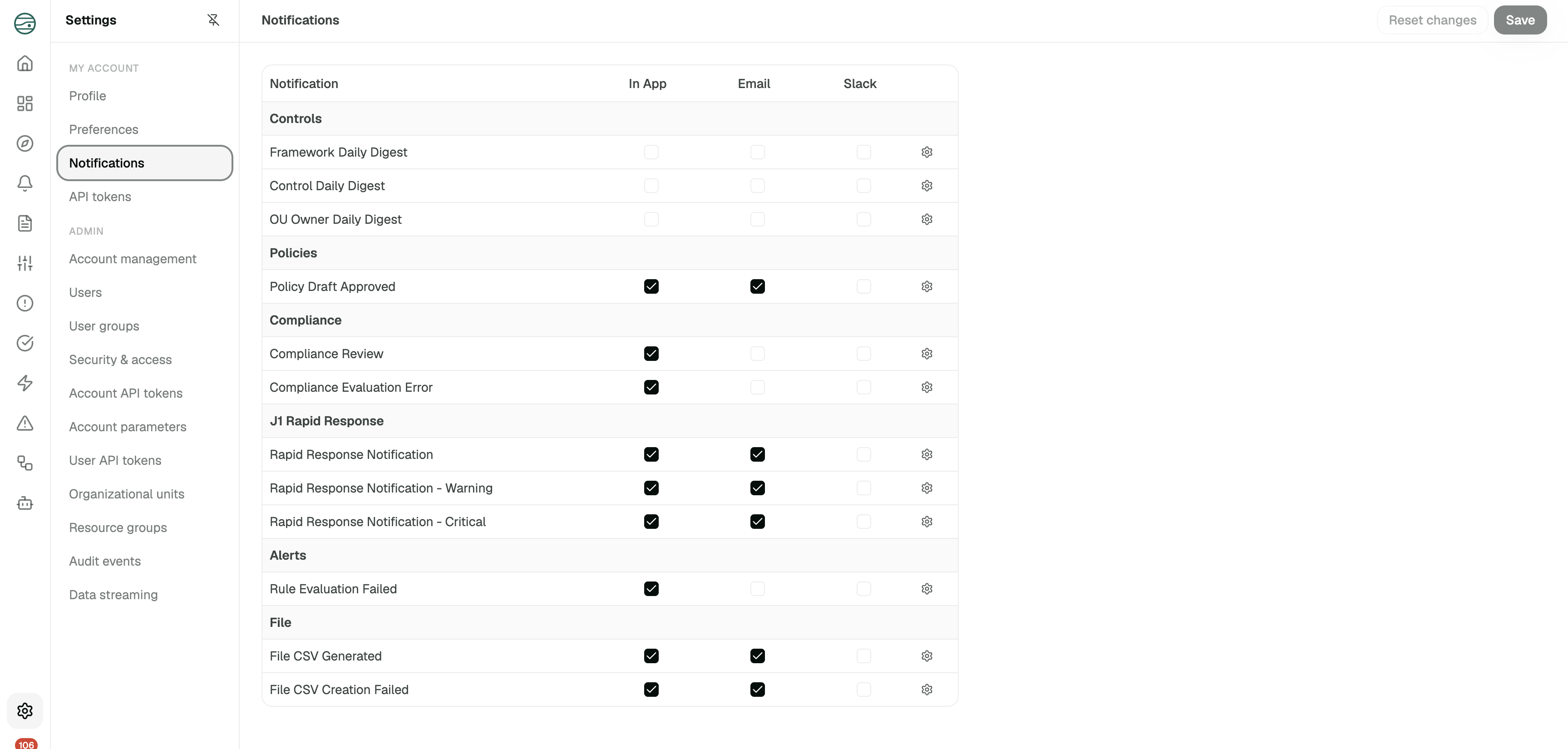Enable Email for Rule Evaluation Failed

pos(757,589)
